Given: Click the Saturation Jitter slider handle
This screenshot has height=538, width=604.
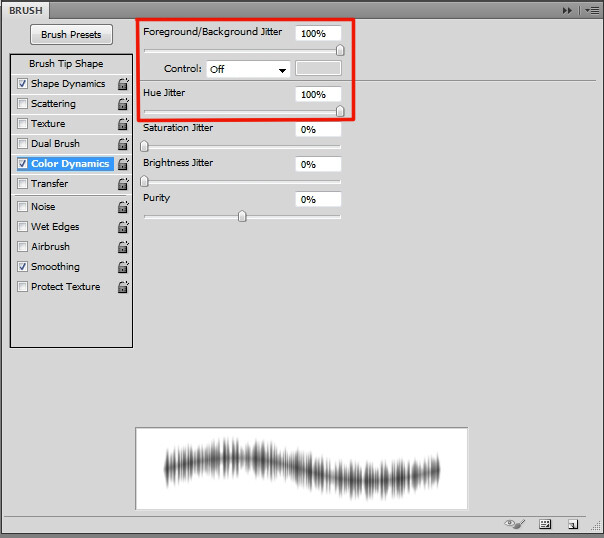Looking at the screenshot, I should (x=144, y=146).
